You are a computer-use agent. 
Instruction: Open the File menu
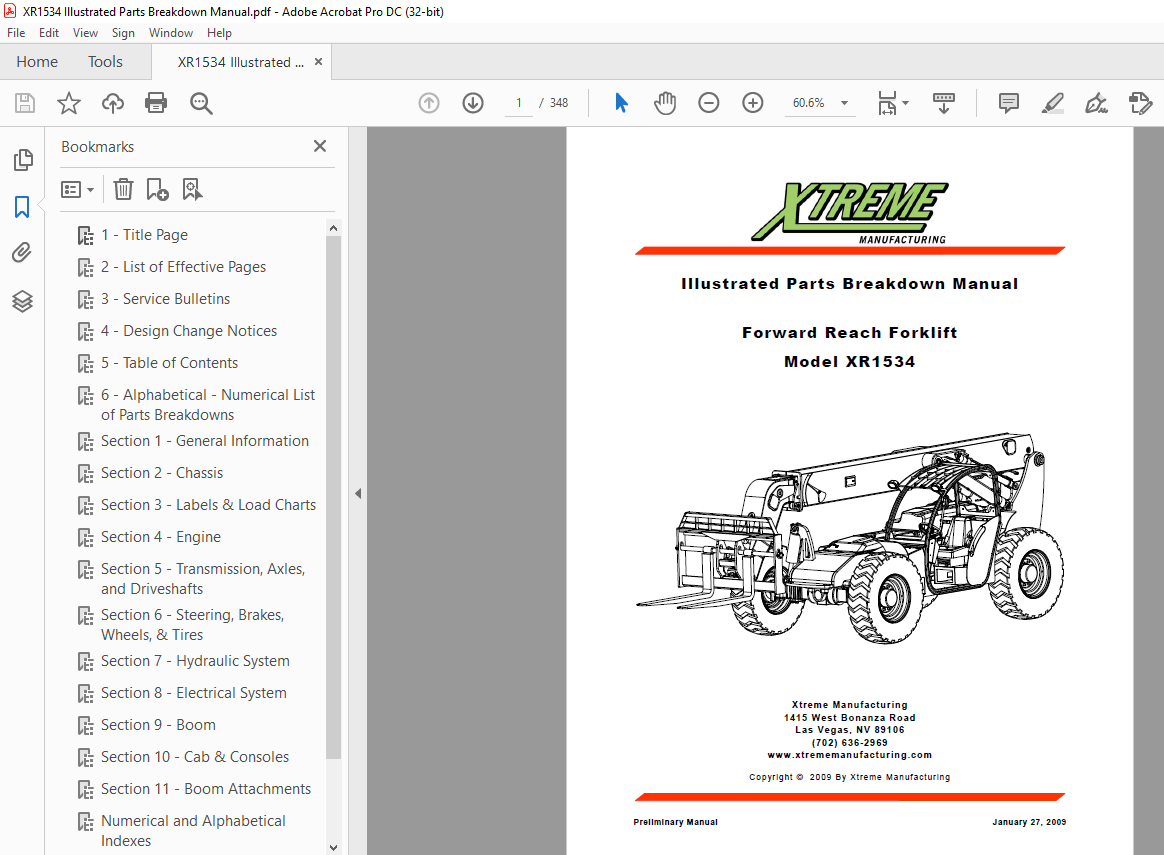point(16,33)
